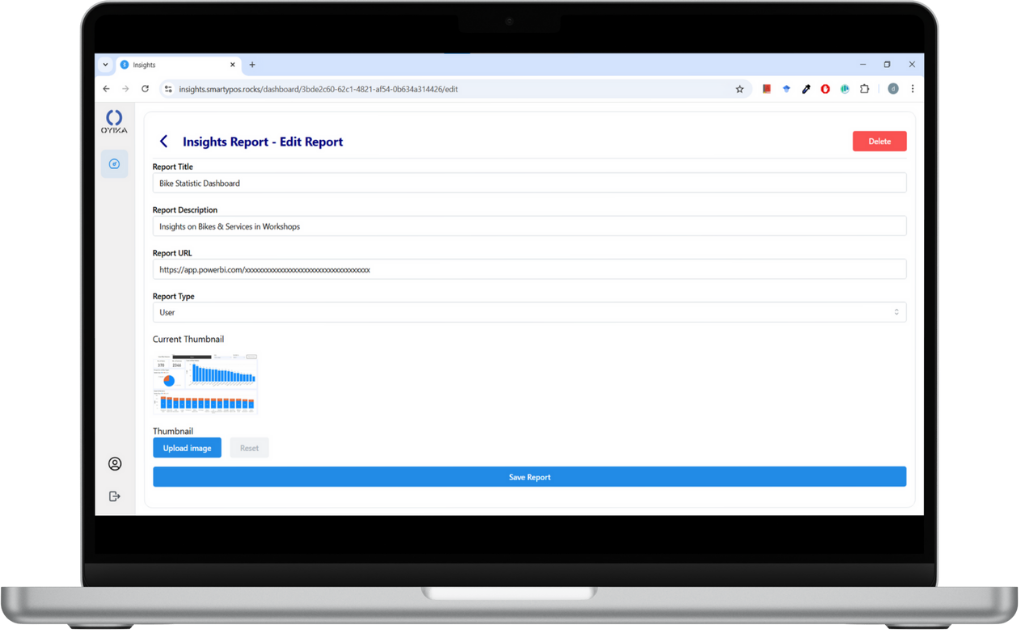This screenshot has width=1019, height=630.
Task: Click into the Report Title field
Action: tap(529, 183)
